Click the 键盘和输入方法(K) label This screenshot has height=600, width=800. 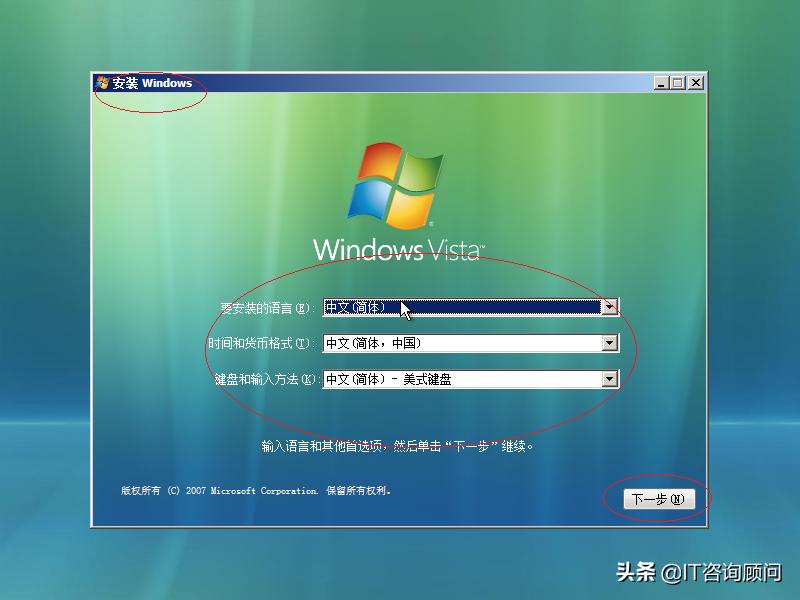pos(264,379)
